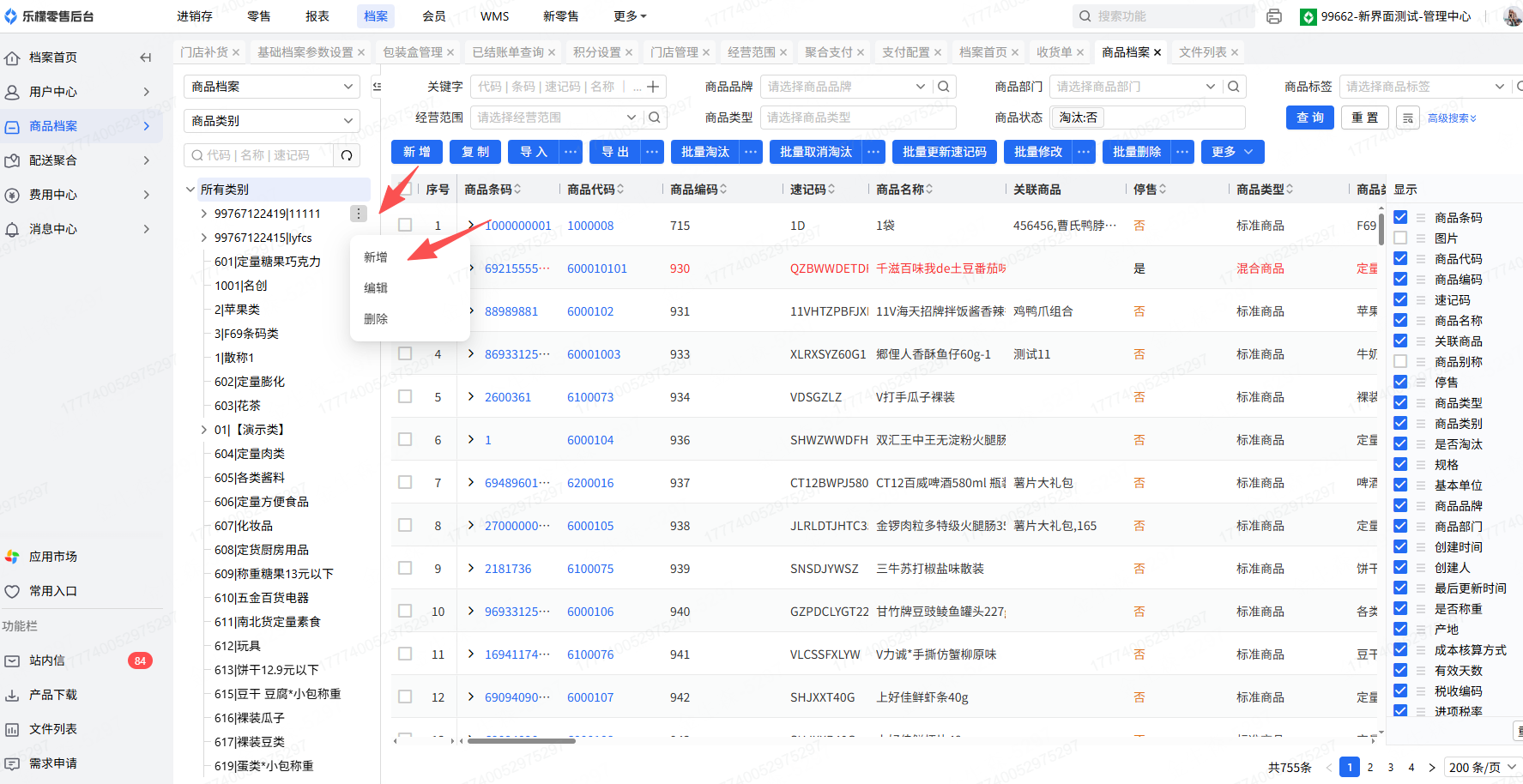Enable the 图片 column checkbox

click(x=1400, y=238)
